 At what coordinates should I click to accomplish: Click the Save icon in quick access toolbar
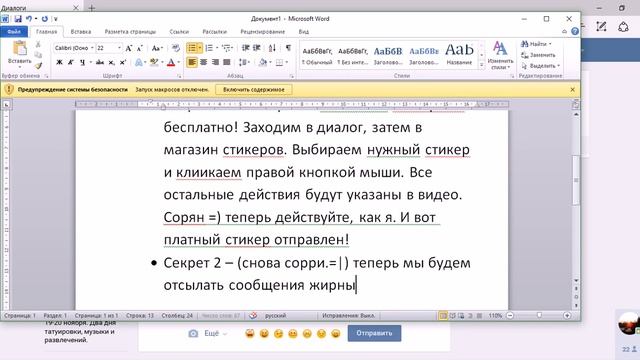pyautogui.click(x=18, y=19)
